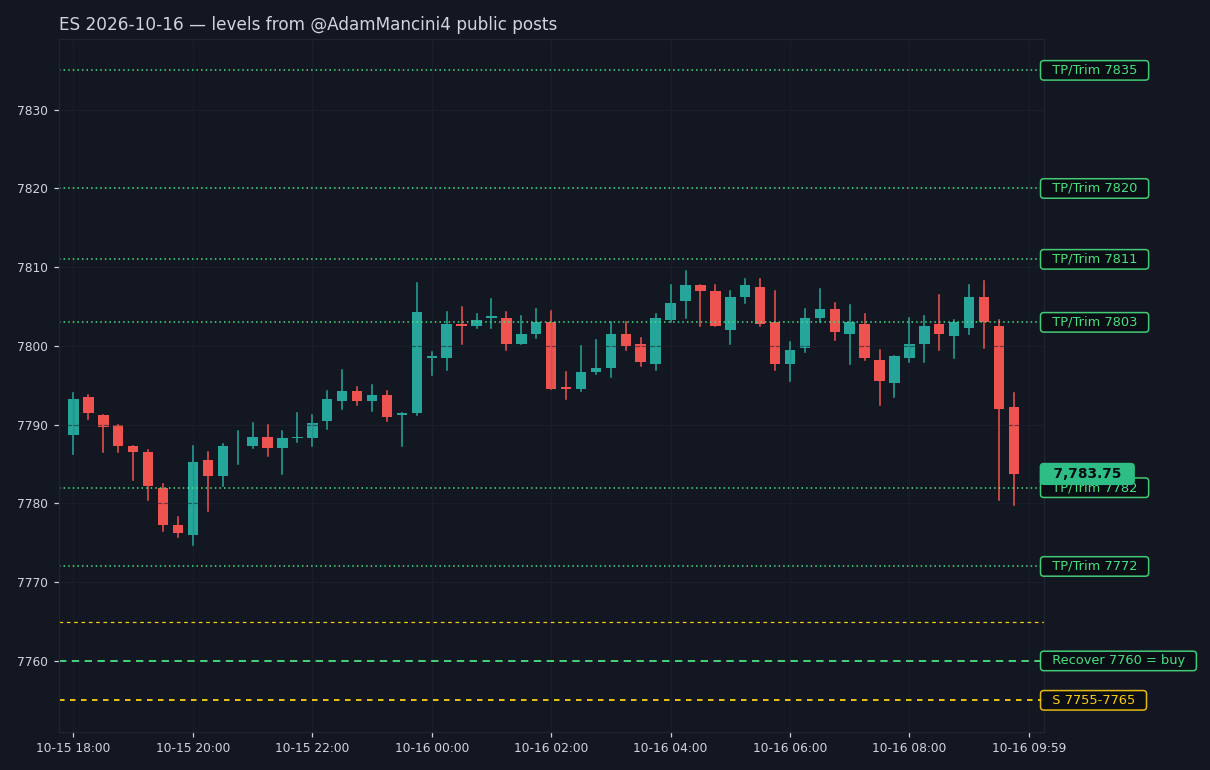Click the tall green candle at midnight

coord(417,362)
